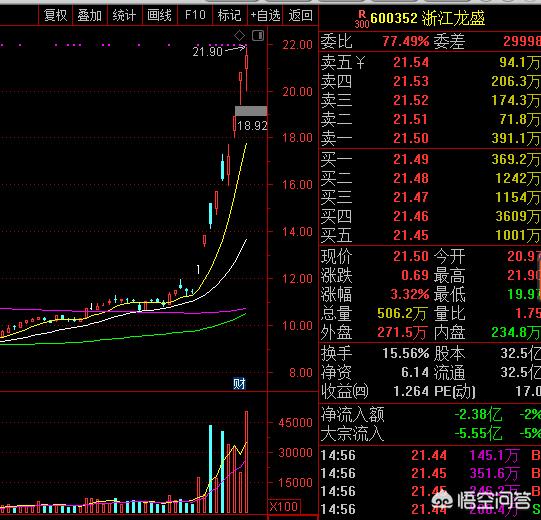Viewport: 541px width, 520px height.
Task: Click trade row with volume 145.1万
Action: [x=430, y=455]
